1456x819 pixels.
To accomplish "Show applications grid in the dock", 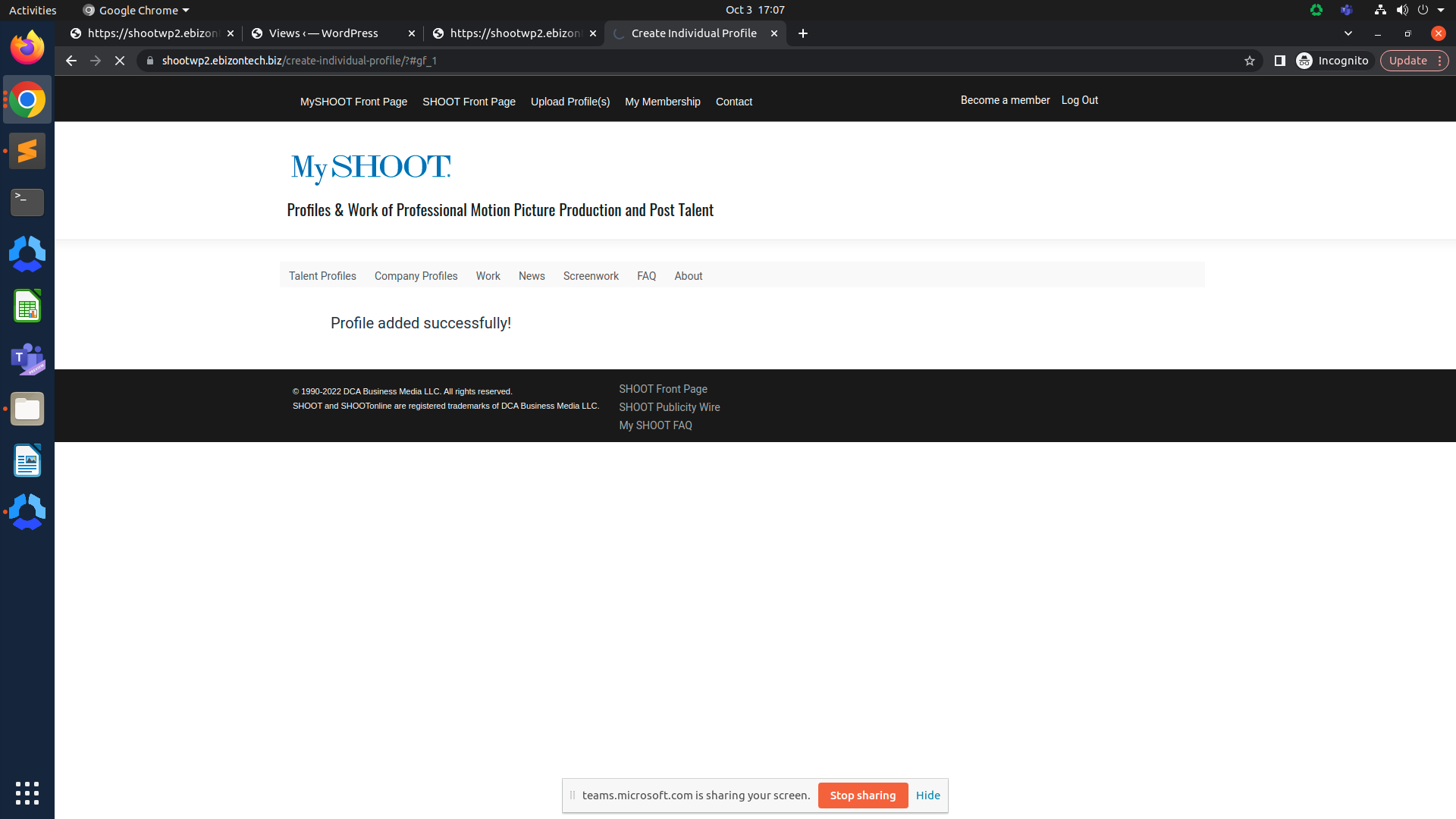I will [x=27, y=793].
